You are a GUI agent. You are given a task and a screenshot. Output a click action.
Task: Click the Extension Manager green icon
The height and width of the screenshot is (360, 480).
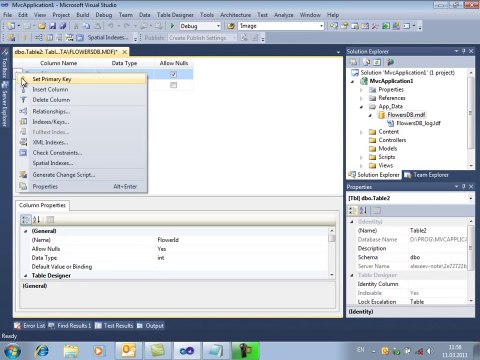(386, 26)
